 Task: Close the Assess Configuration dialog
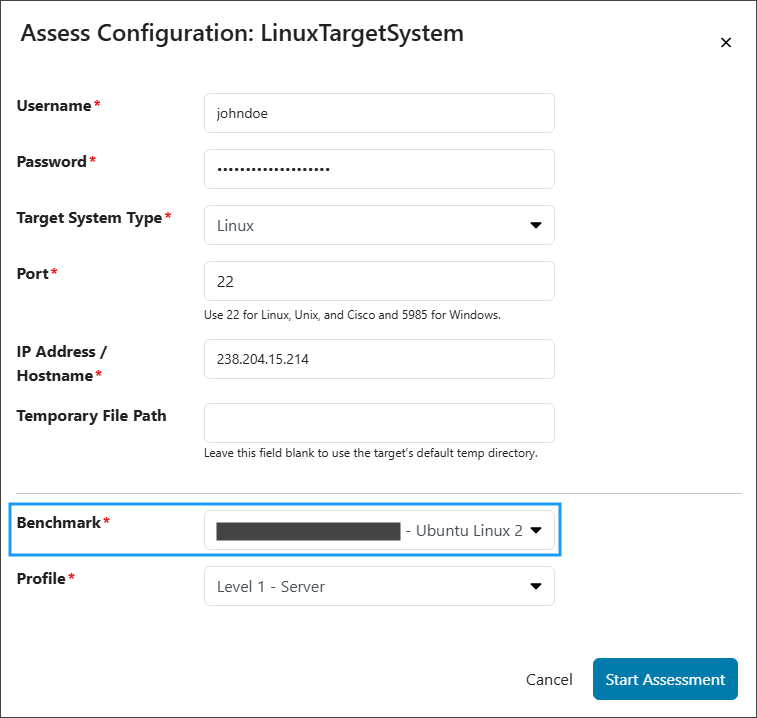tap(726, 42)
